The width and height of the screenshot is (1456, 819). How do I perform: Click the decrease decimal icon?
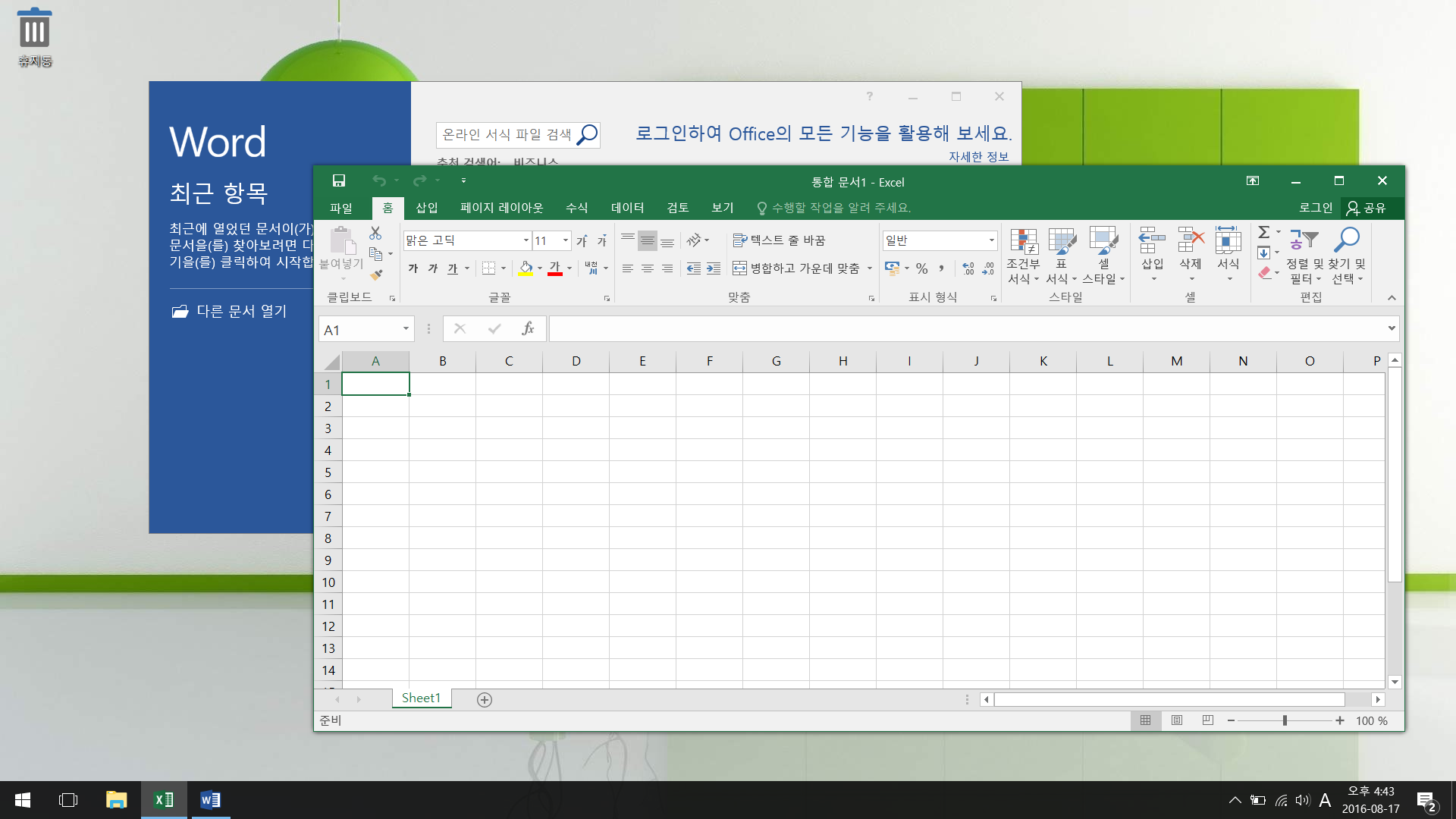tap(988, 268)
